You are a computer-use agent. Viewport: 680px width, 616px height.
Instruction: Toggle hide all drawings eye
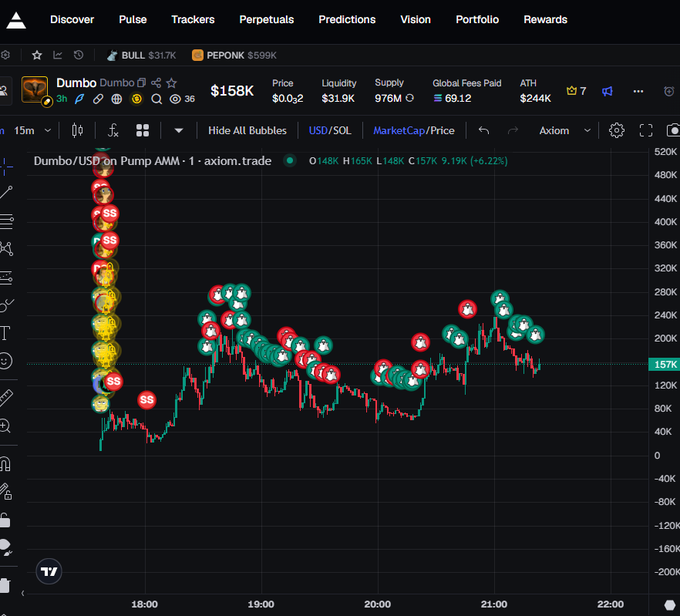pos(5,547)
